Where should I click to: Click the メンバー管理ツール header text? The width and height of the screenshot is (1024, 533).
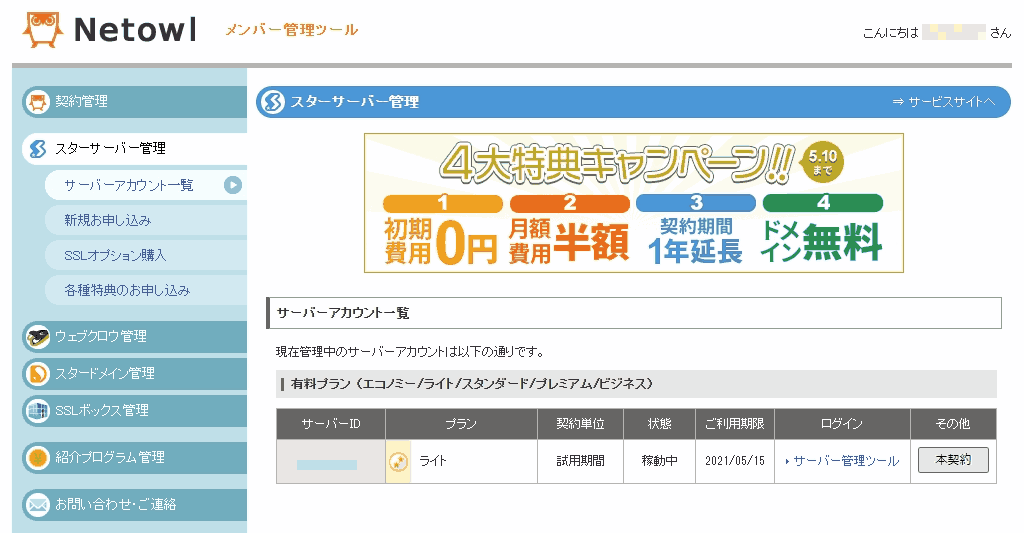click(x=291, y=30)
